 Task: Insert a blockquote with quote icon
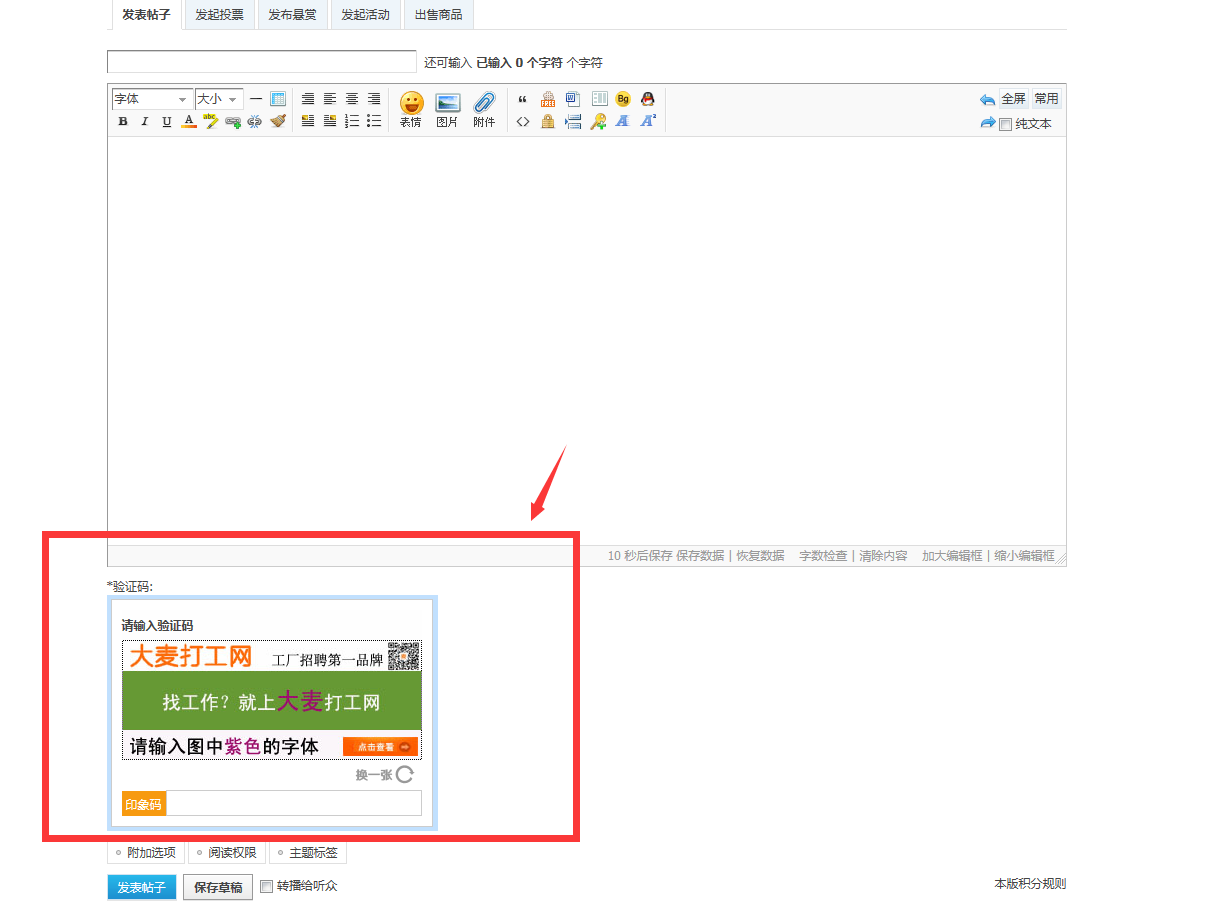coord(522,99)
